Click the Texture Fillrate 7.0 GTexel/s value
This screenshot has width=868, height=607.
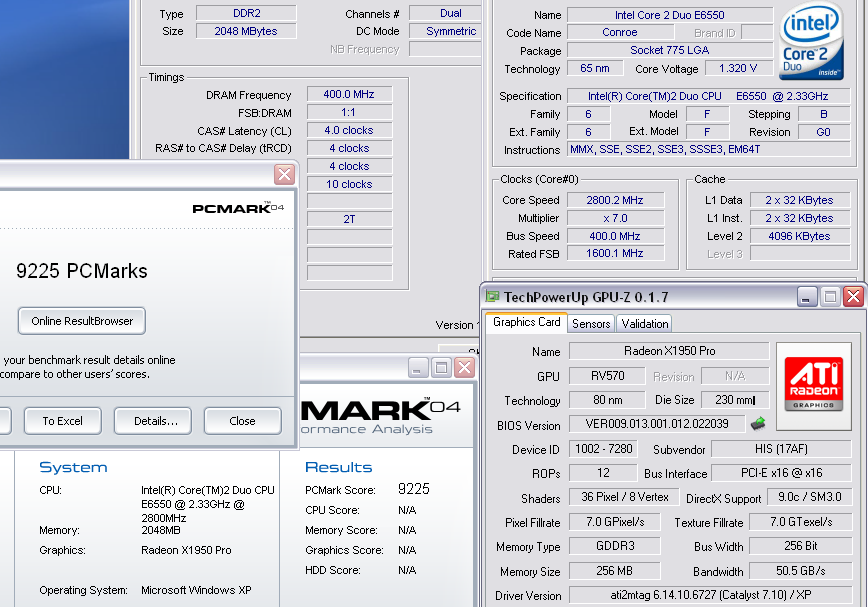click(800, 522)
